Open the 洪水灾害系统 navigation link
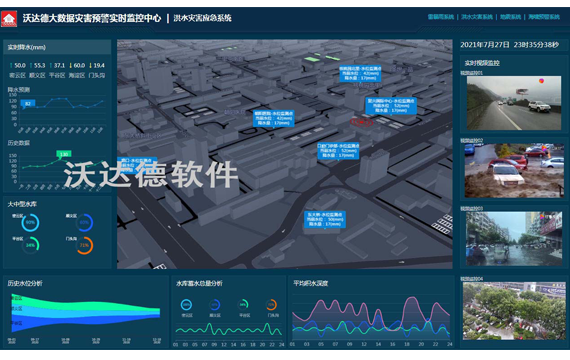 click(477, 17)
